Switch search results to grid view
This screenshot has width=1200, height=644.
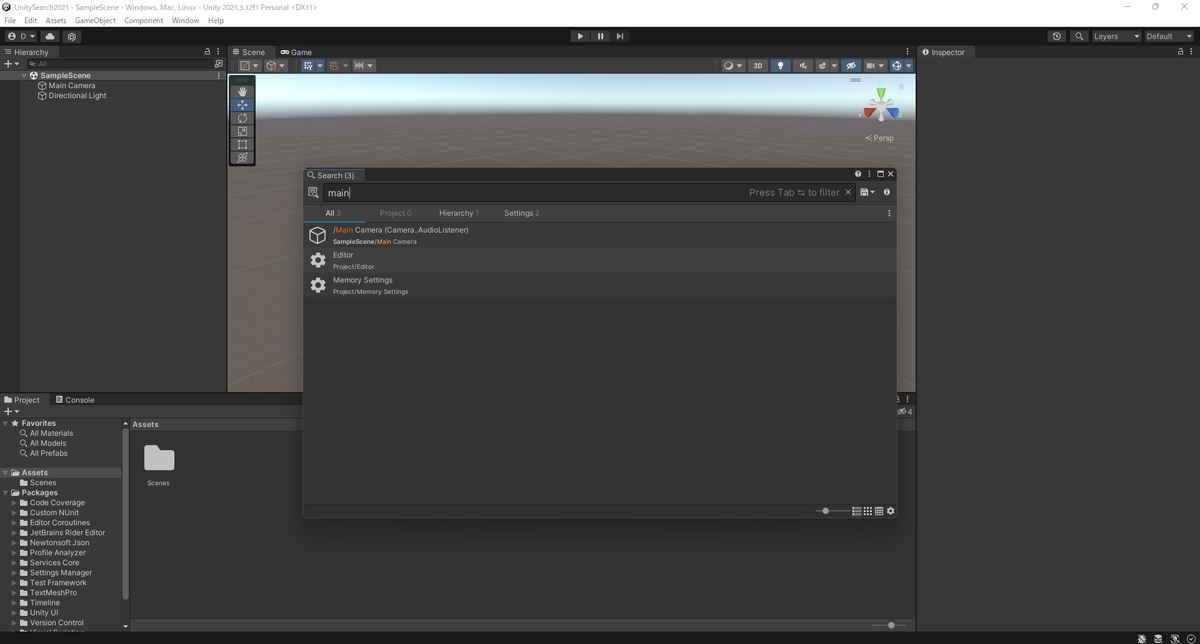click(x=867, y=511)
